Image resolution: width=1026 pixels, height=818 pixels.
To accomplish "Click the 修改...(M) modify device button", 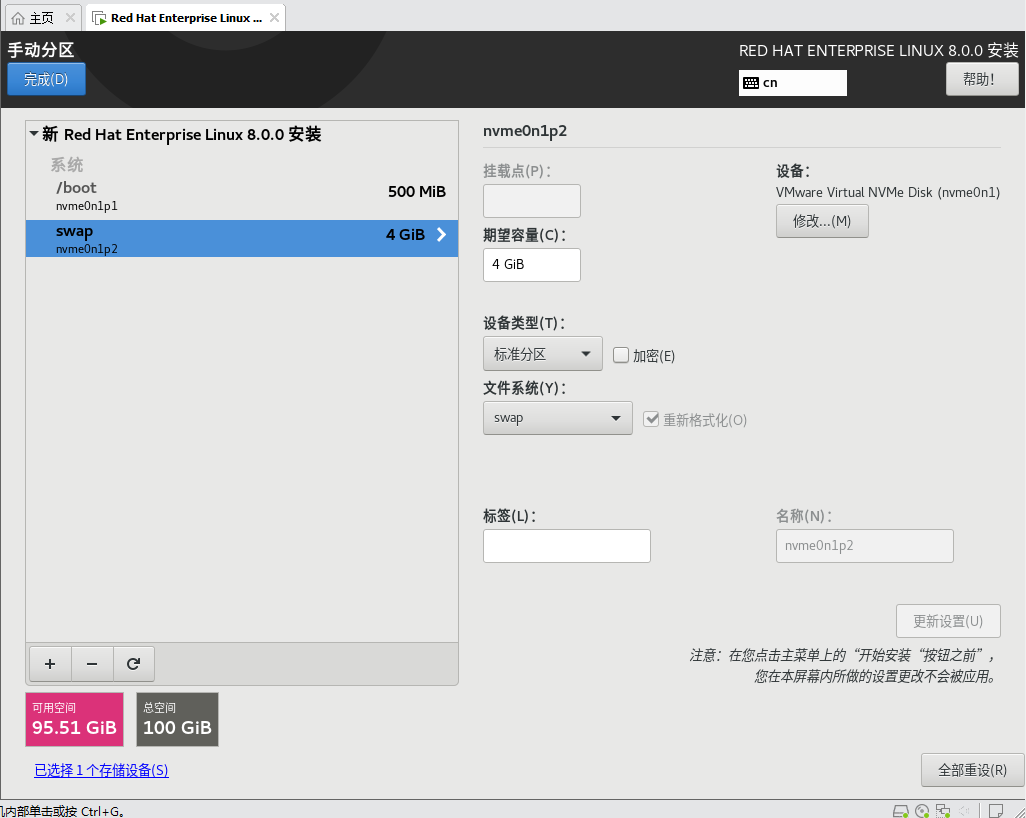I will point(822,221).
